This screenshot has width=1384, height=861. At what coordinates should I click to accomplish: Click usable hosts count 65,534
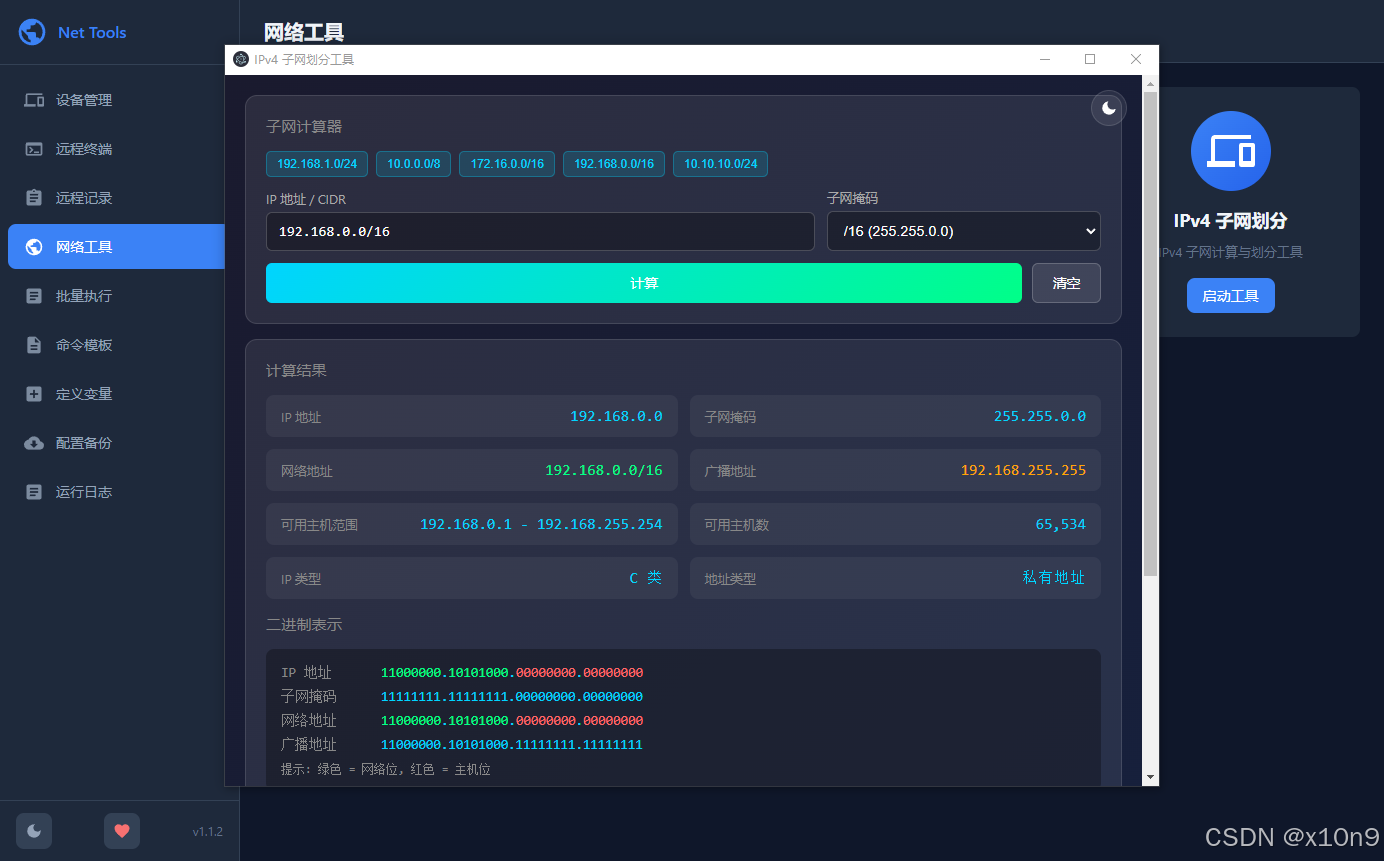(1060, 524)
